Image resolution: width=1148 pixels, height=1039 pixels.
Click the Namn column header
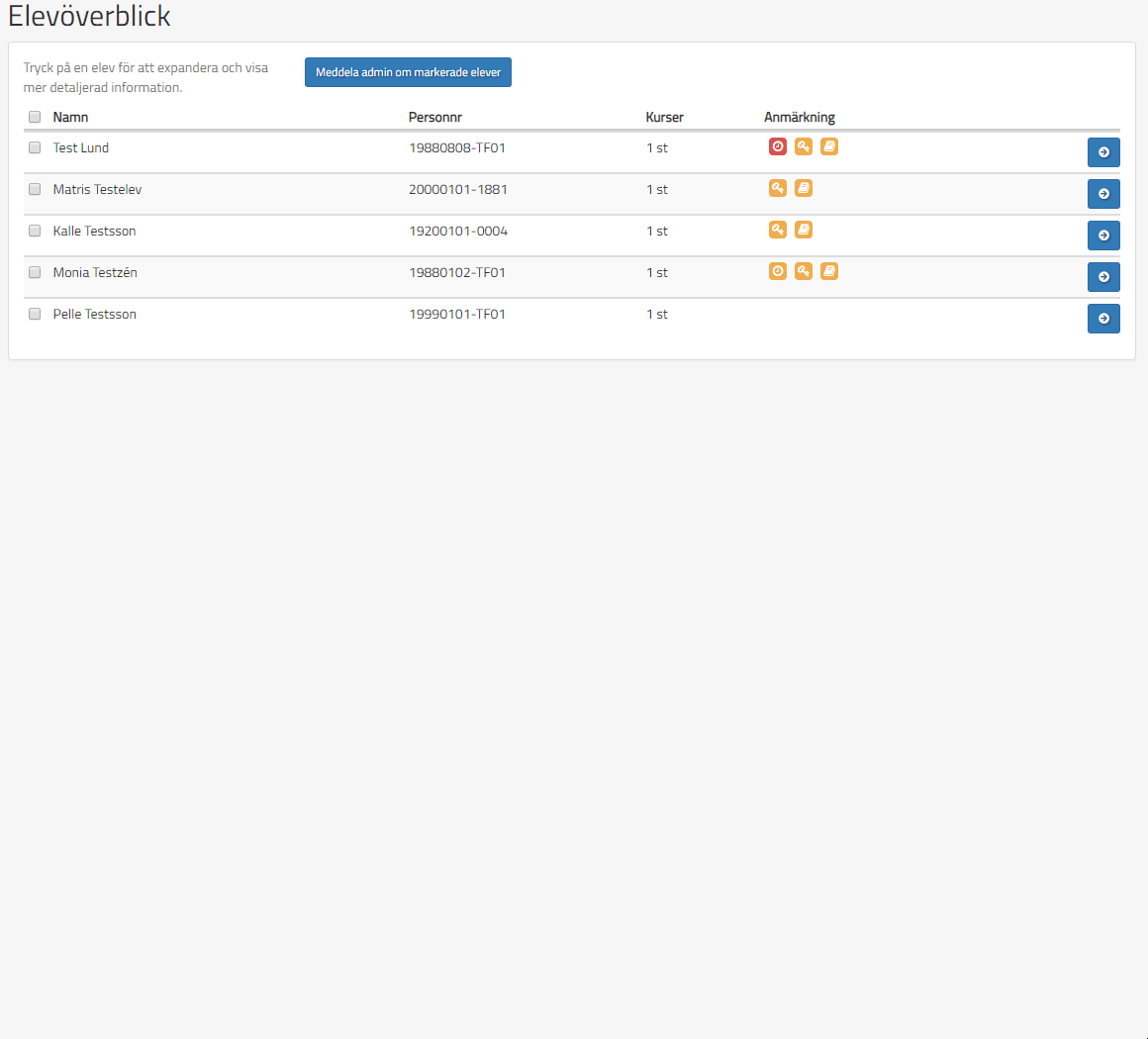coord(70,117)
